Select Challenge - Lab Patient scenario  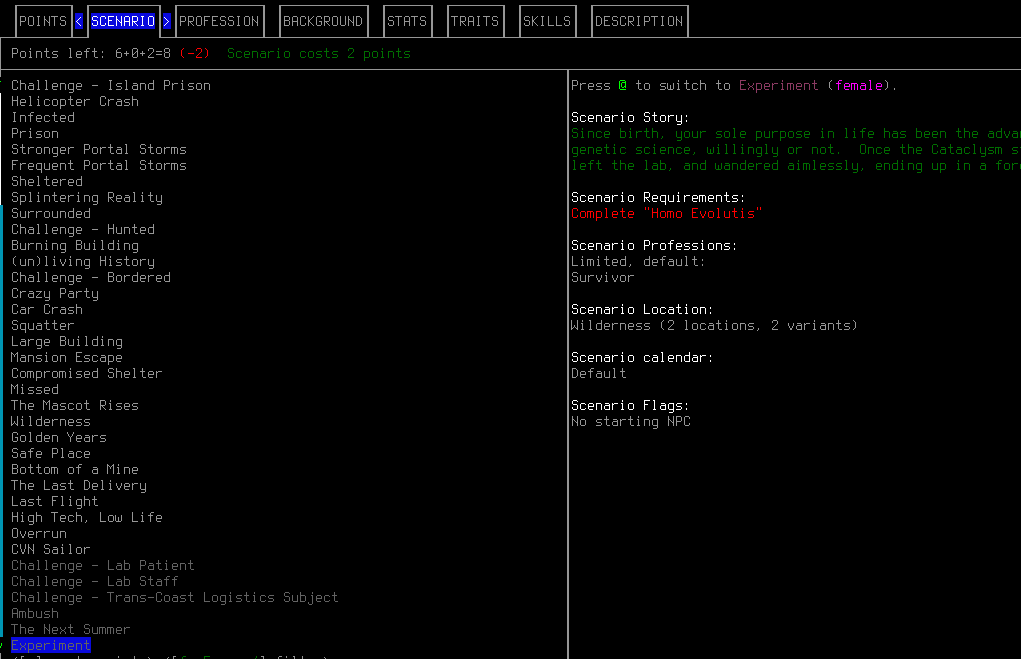click(x=103, y=565)
